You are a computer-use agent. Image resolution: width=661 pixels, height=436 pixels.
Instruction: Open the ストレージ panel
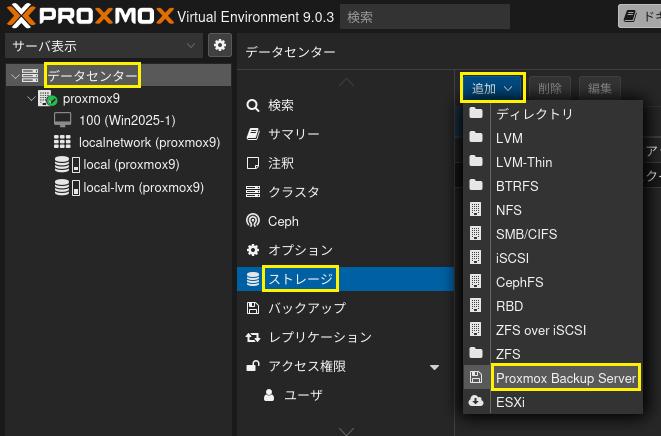tap(346, 279)
